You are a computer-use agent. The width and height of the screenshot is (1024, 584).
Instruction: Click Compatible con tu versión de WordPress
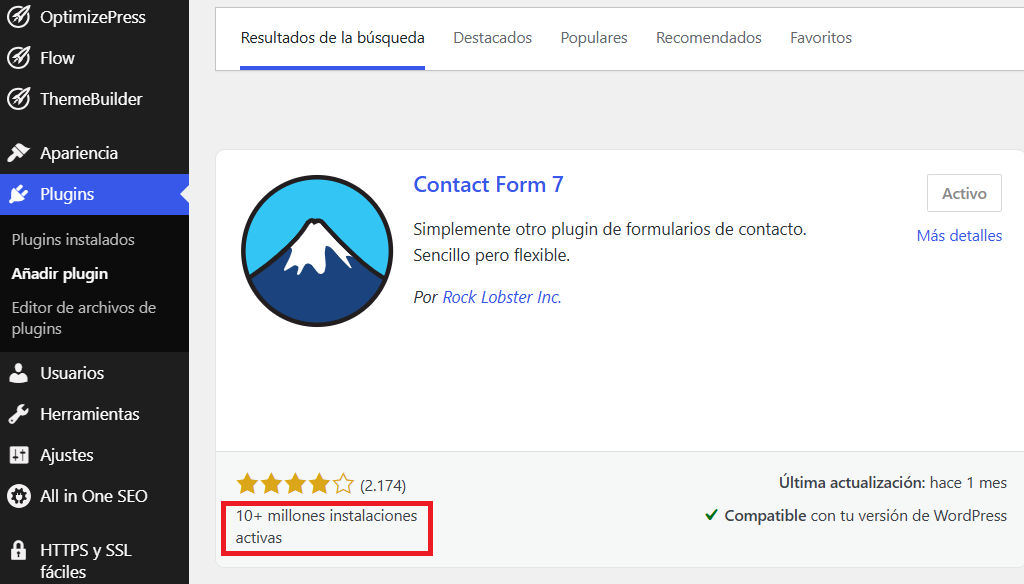click(865, 515)
